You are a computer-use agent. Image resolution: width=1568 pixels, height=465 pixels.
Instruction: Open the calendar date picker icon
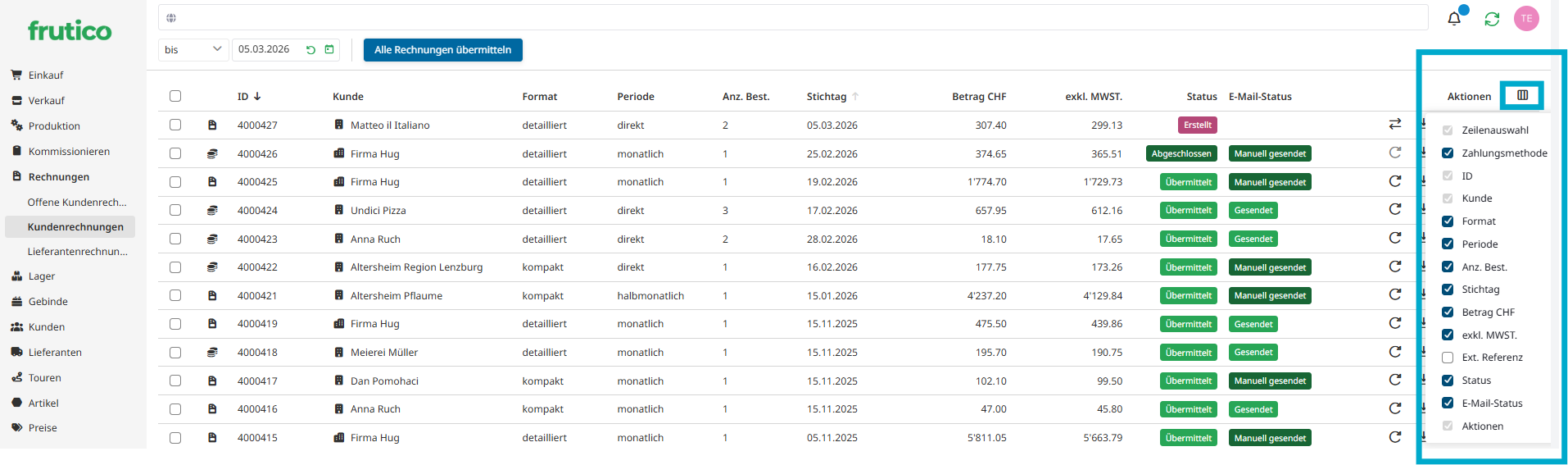(x=329, y=50)
